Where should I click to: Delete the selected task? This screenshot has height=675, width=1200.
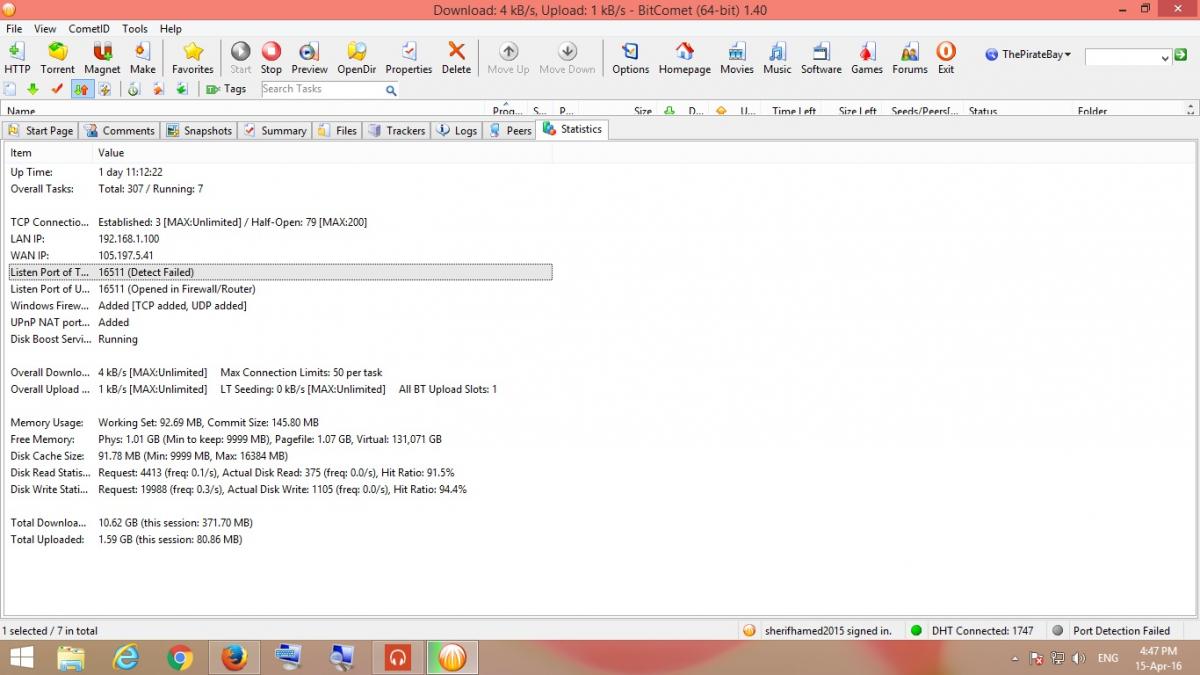pos(456,58)
